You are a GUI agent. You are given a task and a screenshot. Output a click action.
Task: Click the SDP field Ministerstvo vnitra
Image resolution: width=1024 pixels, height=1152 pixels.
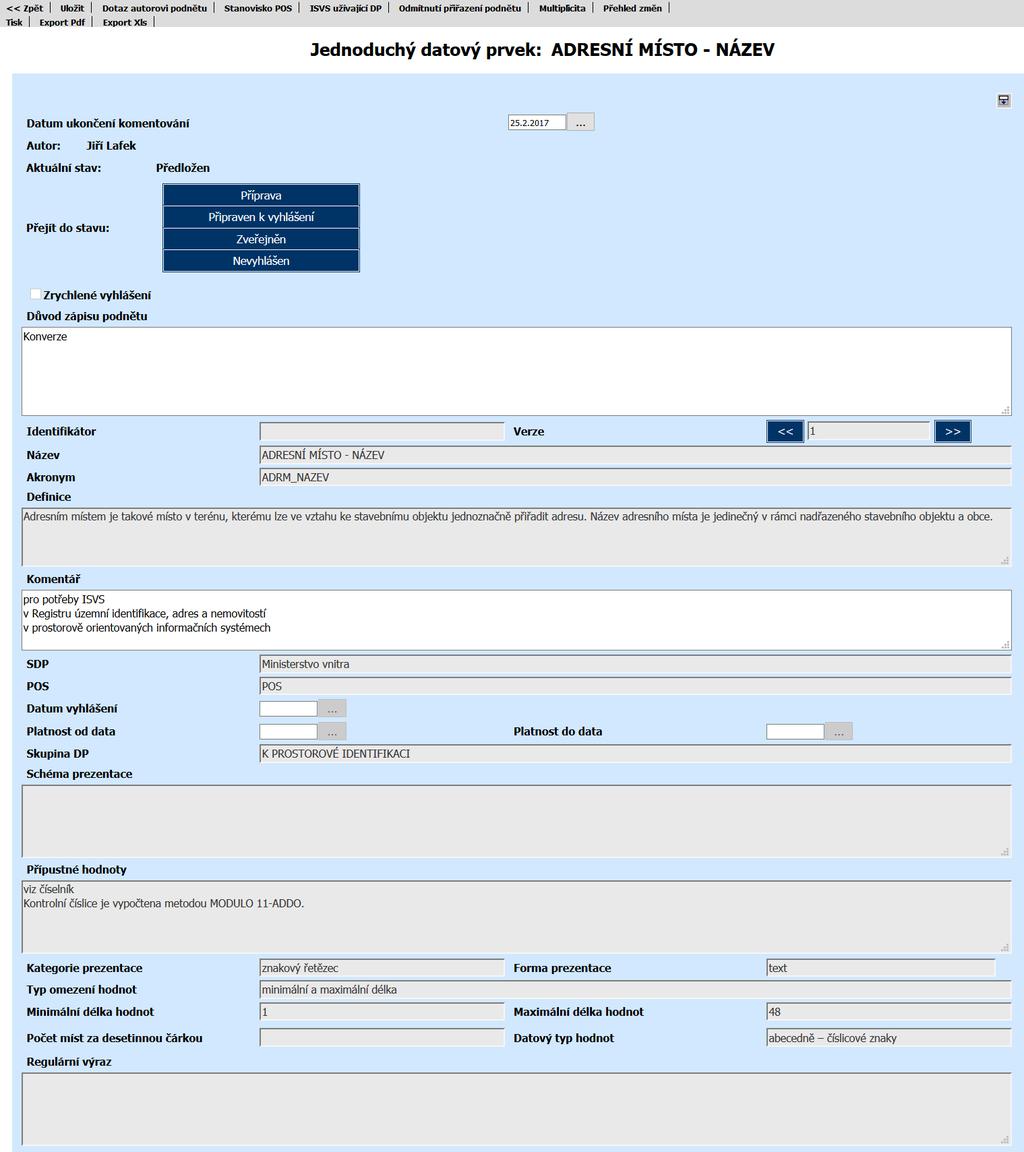pos(635,664)
